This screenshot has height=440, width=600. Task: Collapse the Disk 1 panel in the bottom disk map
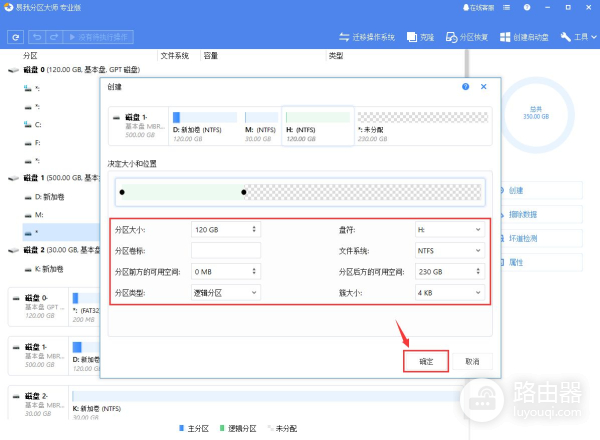(x=16, y=347)
